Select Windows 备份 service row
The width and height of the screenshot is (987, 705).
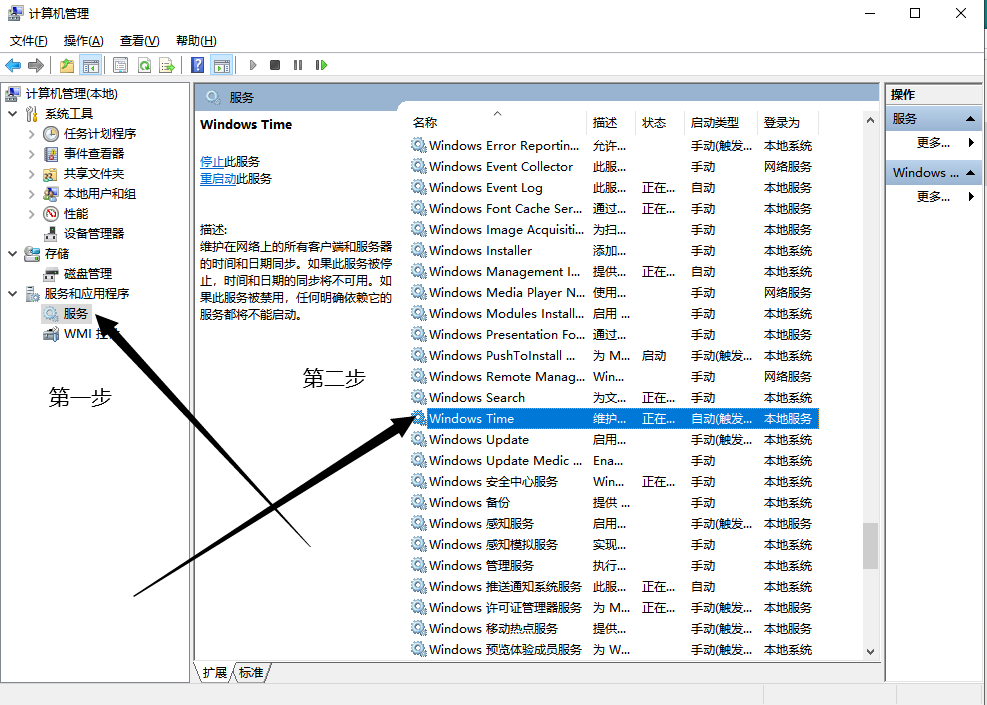pos(614,502)
